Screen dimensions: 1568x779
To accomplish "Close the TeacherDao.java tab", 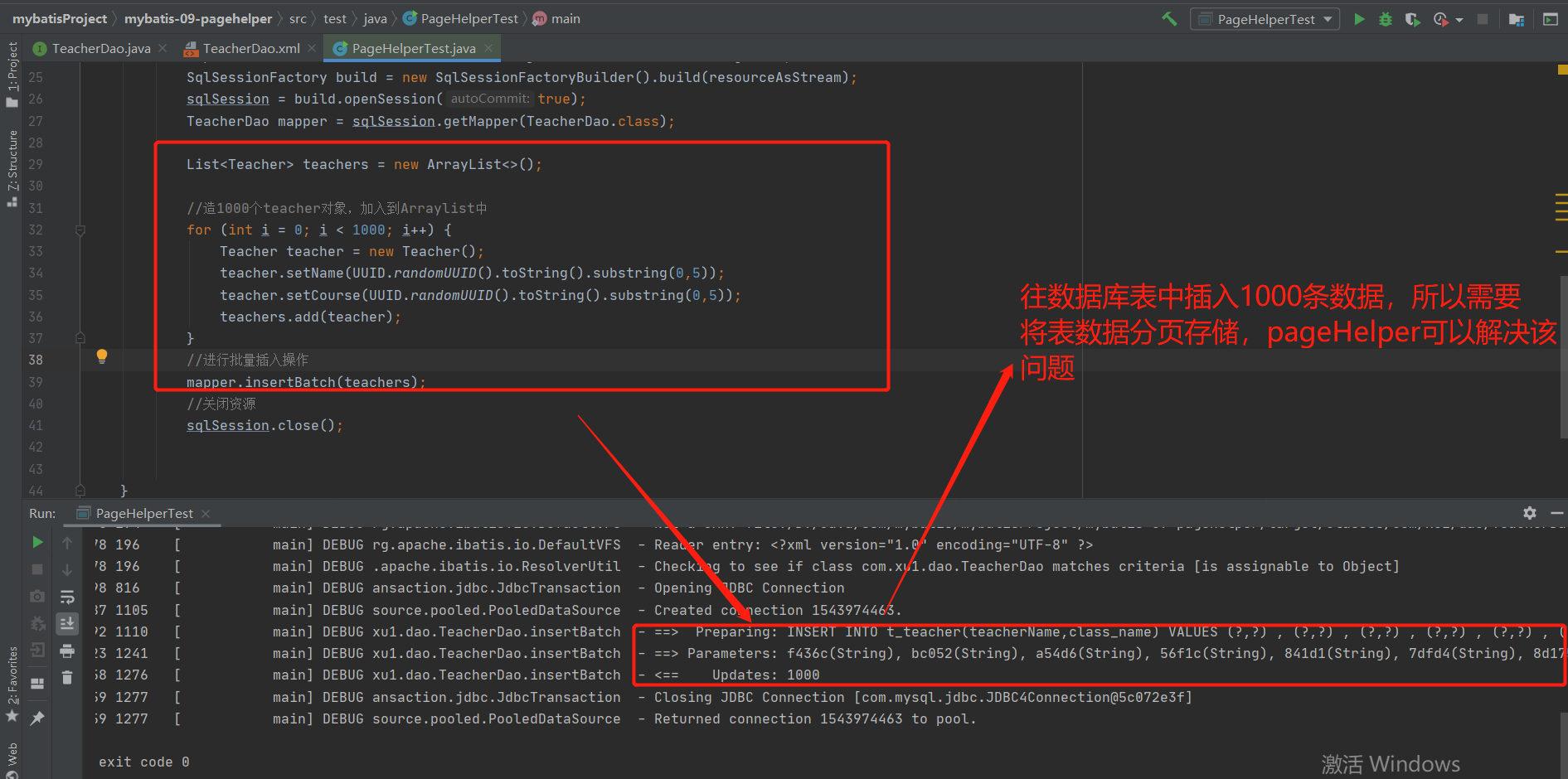I will (x=163, y=48).
